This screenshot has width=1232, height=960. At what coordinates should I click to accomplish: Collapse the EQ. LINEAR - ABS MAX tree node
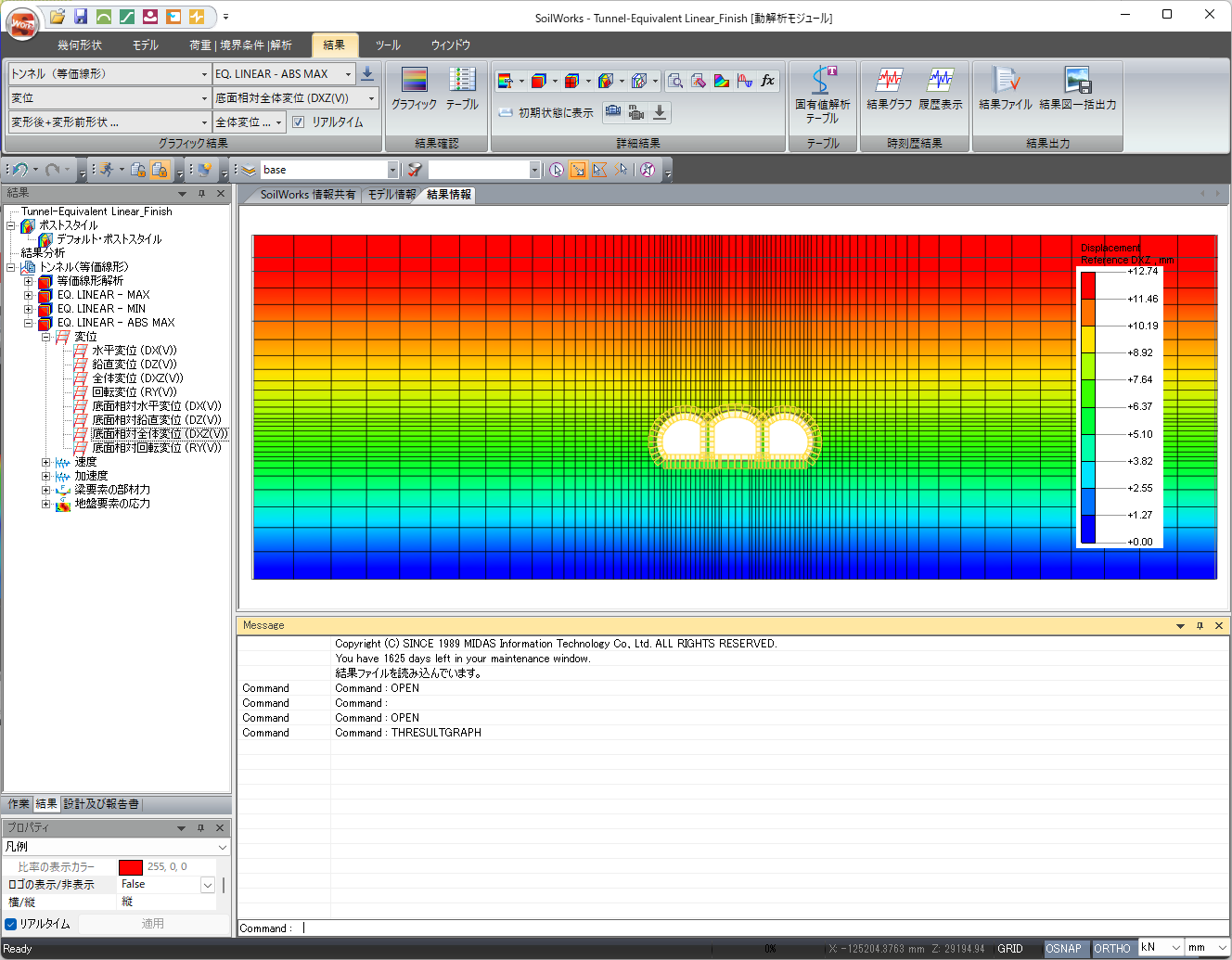[28, 323]
